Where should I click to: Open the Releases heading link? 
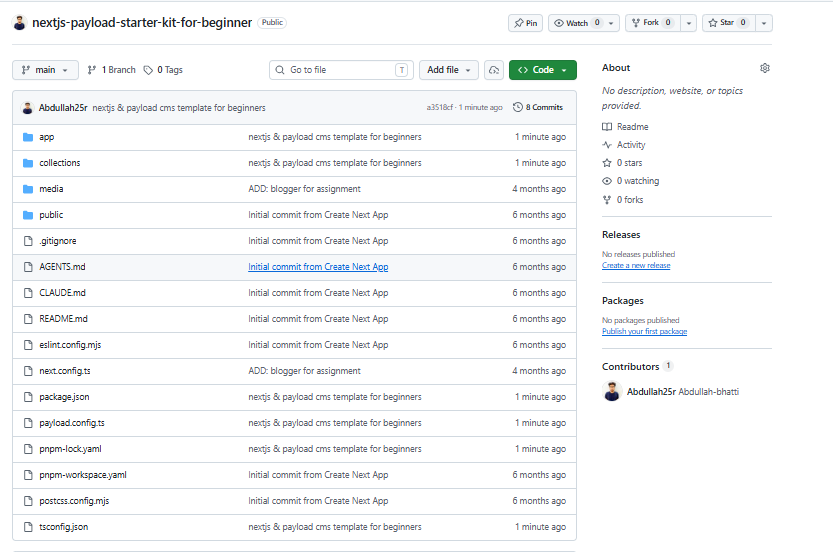pyautogui.click(x=621, y=235)
